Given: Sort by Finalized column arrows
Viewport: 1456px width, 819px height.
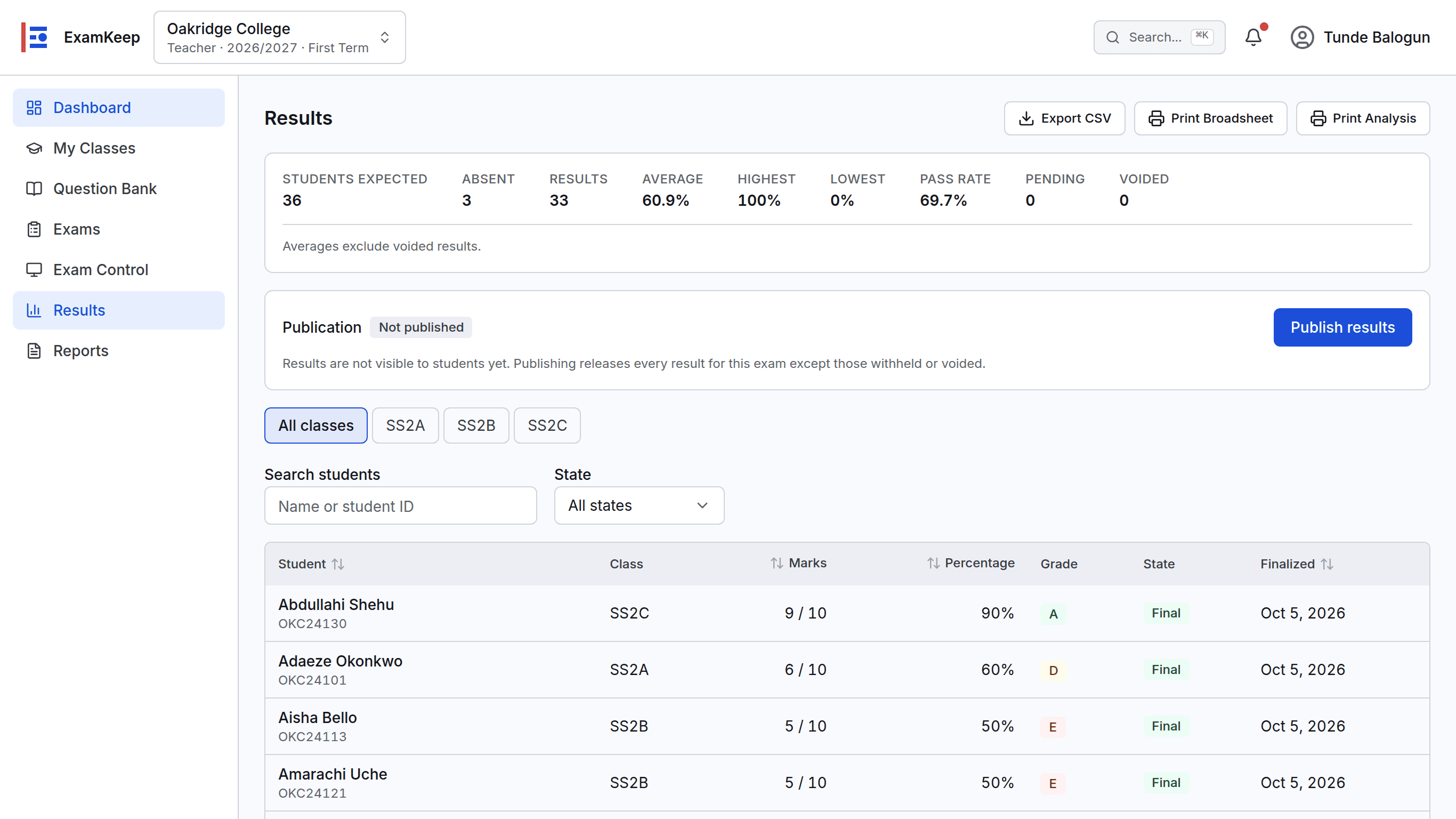Looking at the screenshot, I should tap(1327, 564).
